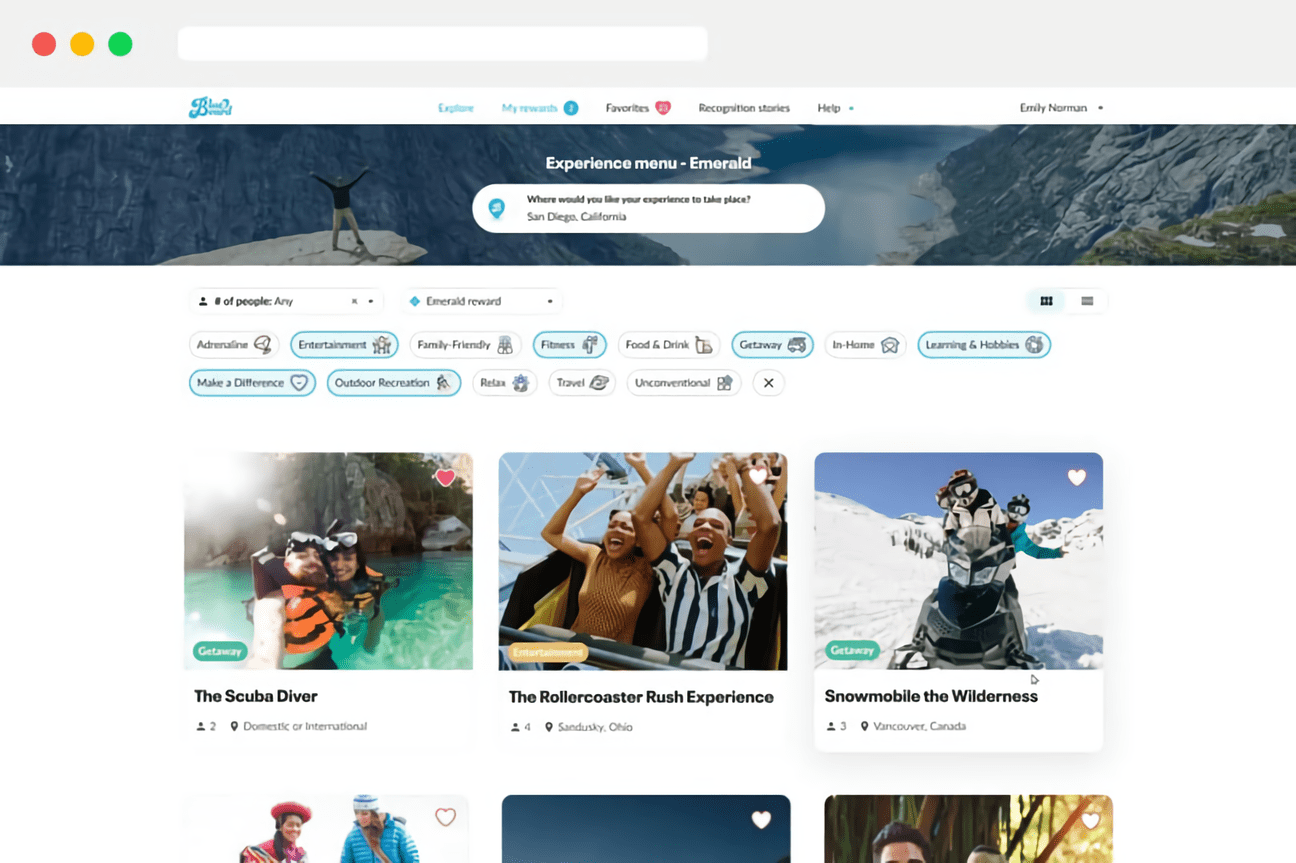Open the Snowmobile the Wilderness photo
Image resolution: width=1296 pixels, height=863 pixels.
(x=958, y=561)
